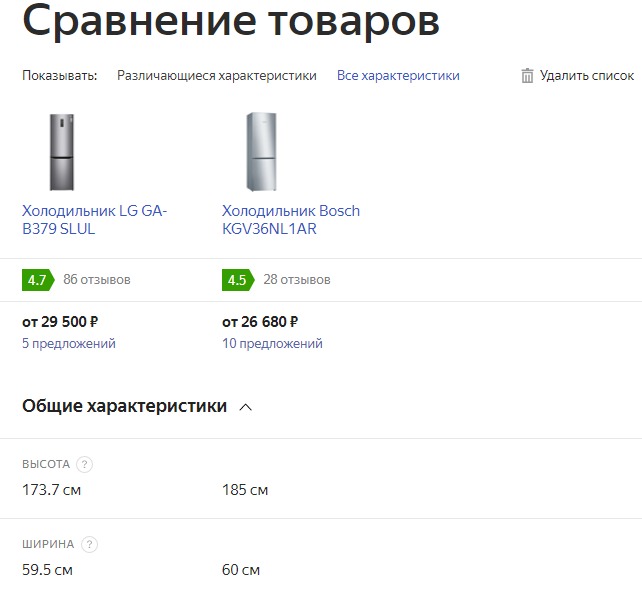This screenshot has width=642, height=594.
Task: Click the LG refrigerator thumbnail image
Action: coord(62,152)
